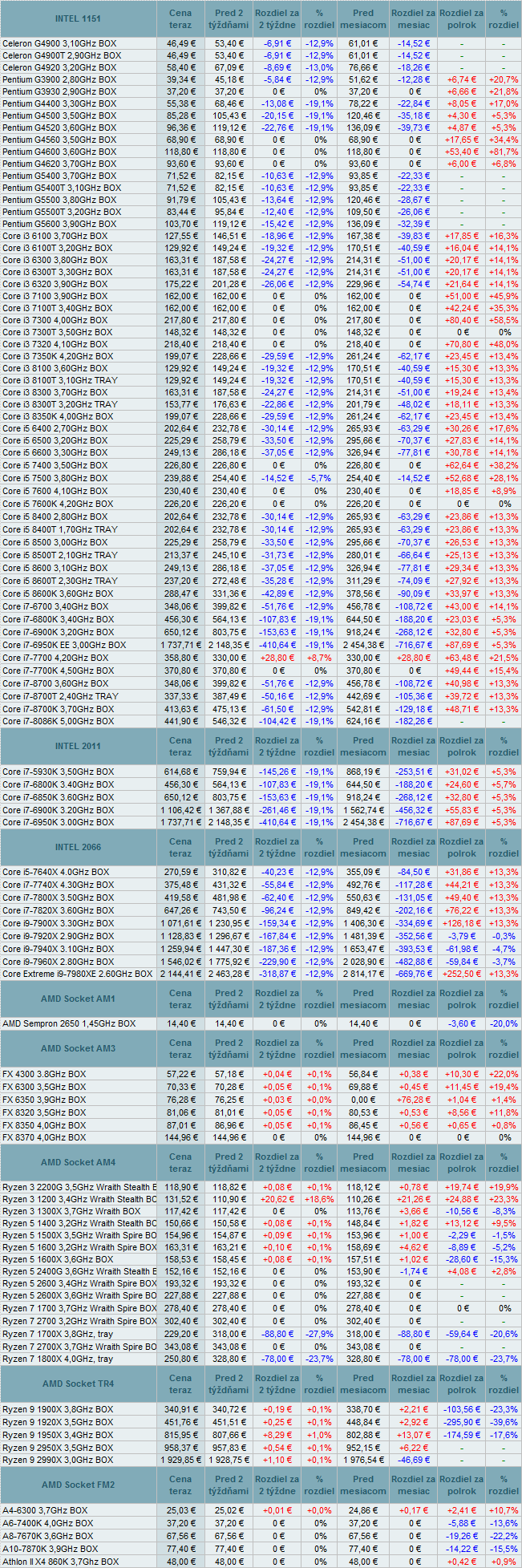This screenshot has width=522, height=1568.
Task: Select Core i7-6950K EE 3,00GHz BOX name
Action: [x=64, y=645]
